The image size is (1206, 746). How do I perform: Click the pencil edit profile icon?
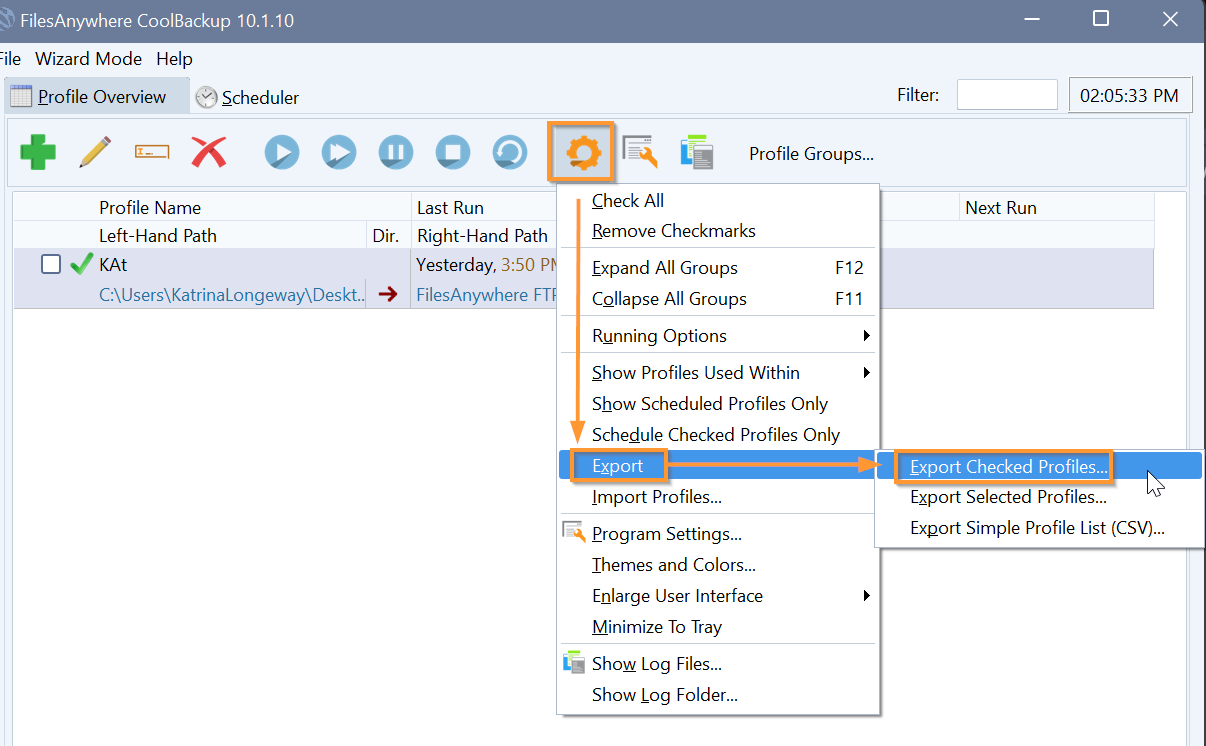pyautogui.click(x=94, y=152)
